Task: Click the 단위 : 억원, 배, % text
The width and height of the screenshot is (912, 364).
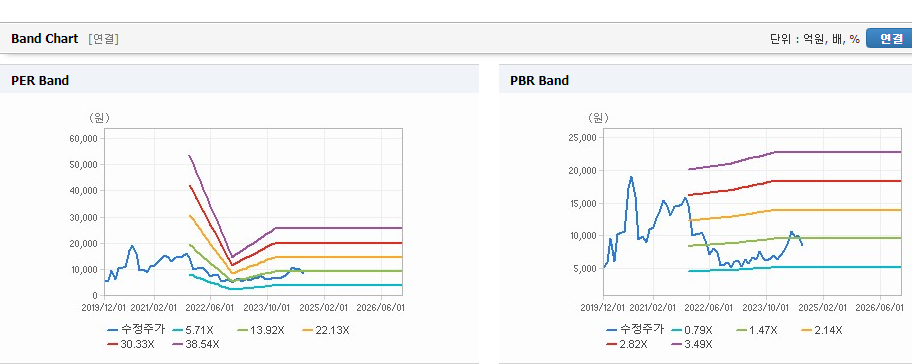Action: click(815, 39)
